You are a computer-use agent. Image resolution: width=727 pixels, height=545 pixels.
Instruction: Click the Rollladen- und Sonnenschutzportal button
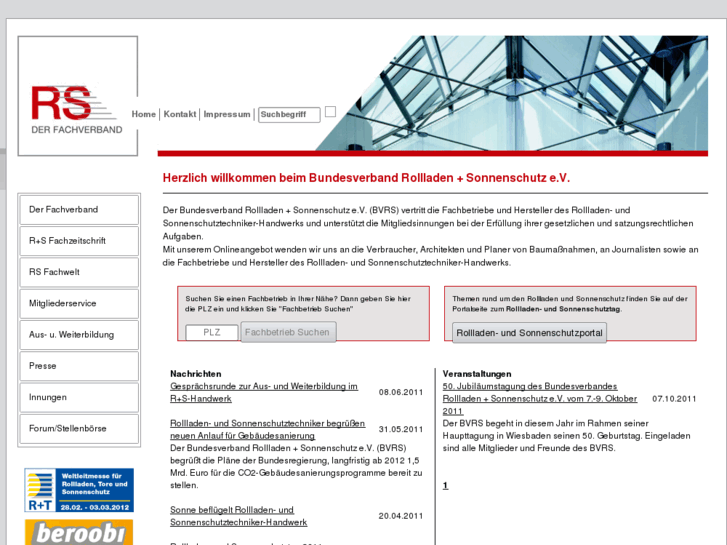[x=529, y=333]
